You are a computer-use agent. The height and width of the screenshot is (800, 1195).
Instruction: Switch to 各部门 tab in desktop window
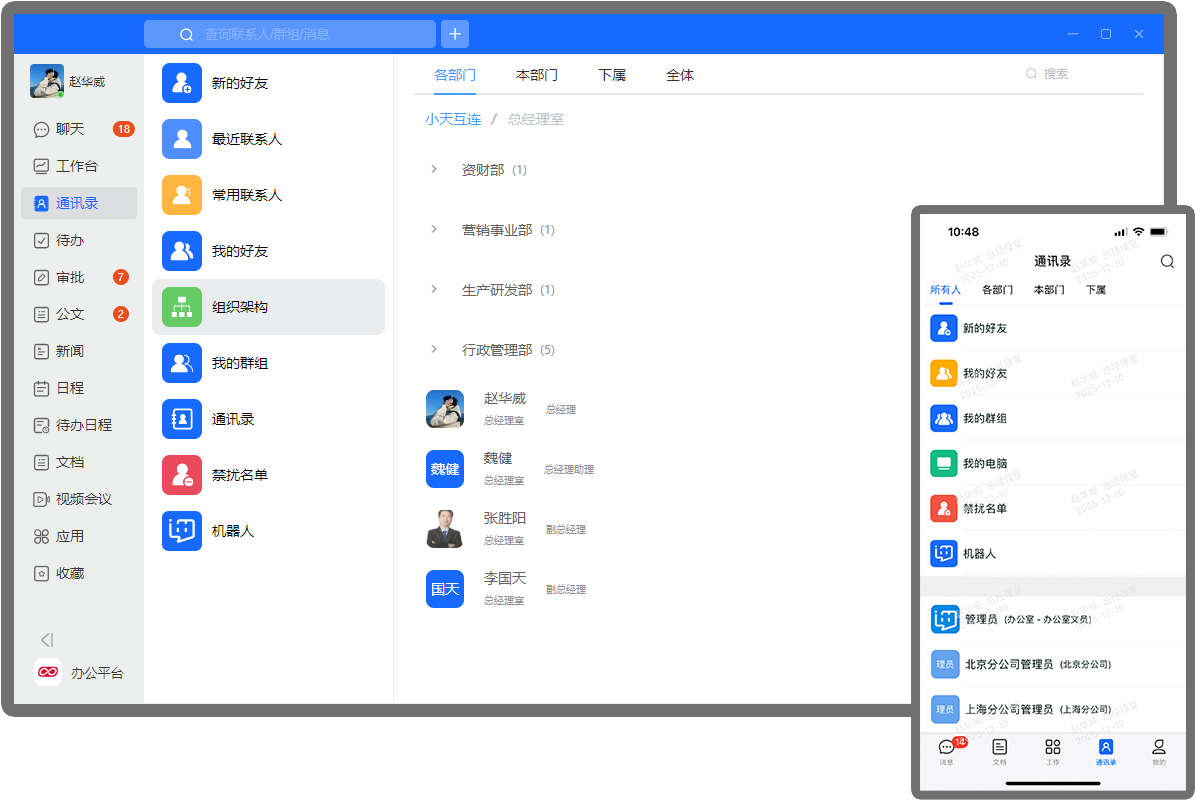(455, 75)
